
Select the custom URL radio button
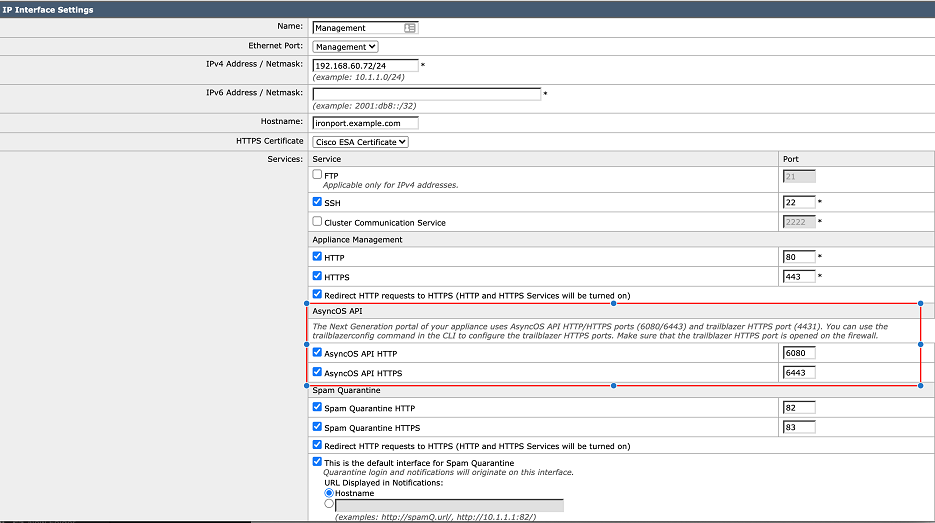(329, 504)
